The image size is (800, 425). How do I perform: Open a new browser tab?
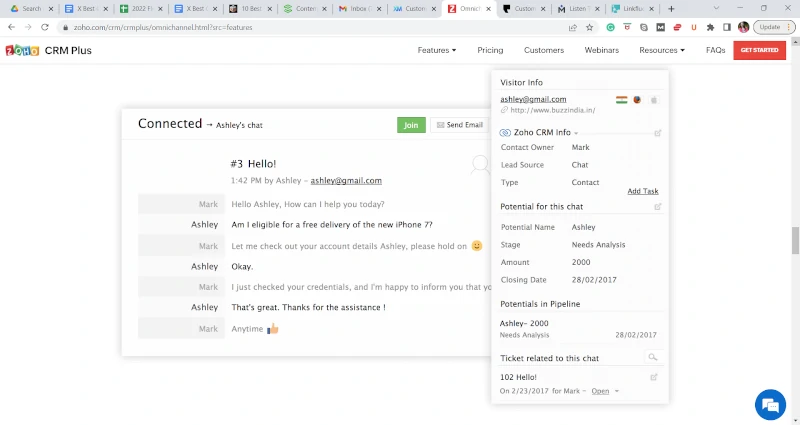671,9
